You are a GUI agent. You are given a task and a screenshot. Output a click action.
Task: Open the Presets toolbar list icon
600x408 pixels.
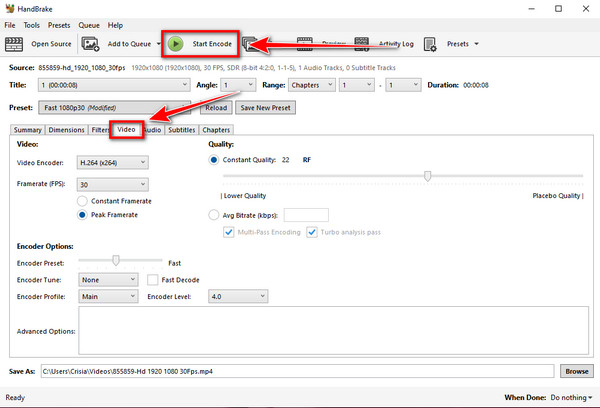coord(430,44)
